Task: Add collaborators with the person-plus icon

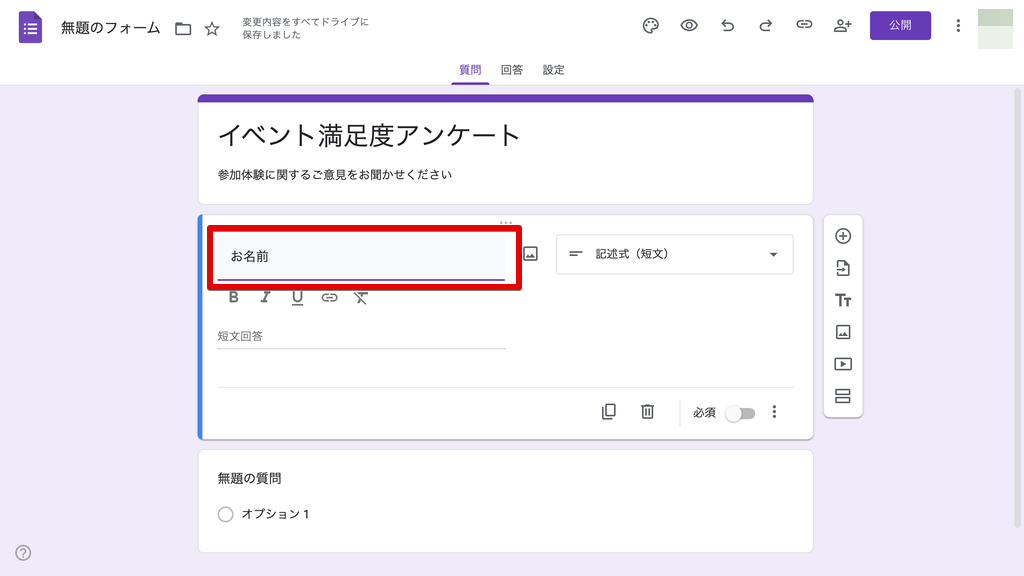Action: tap(842, 26)
